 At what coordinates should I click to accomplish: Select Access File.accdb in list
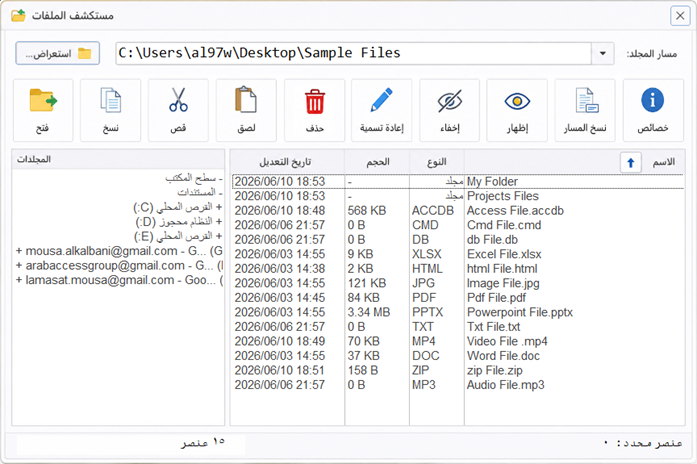[458, 211]
